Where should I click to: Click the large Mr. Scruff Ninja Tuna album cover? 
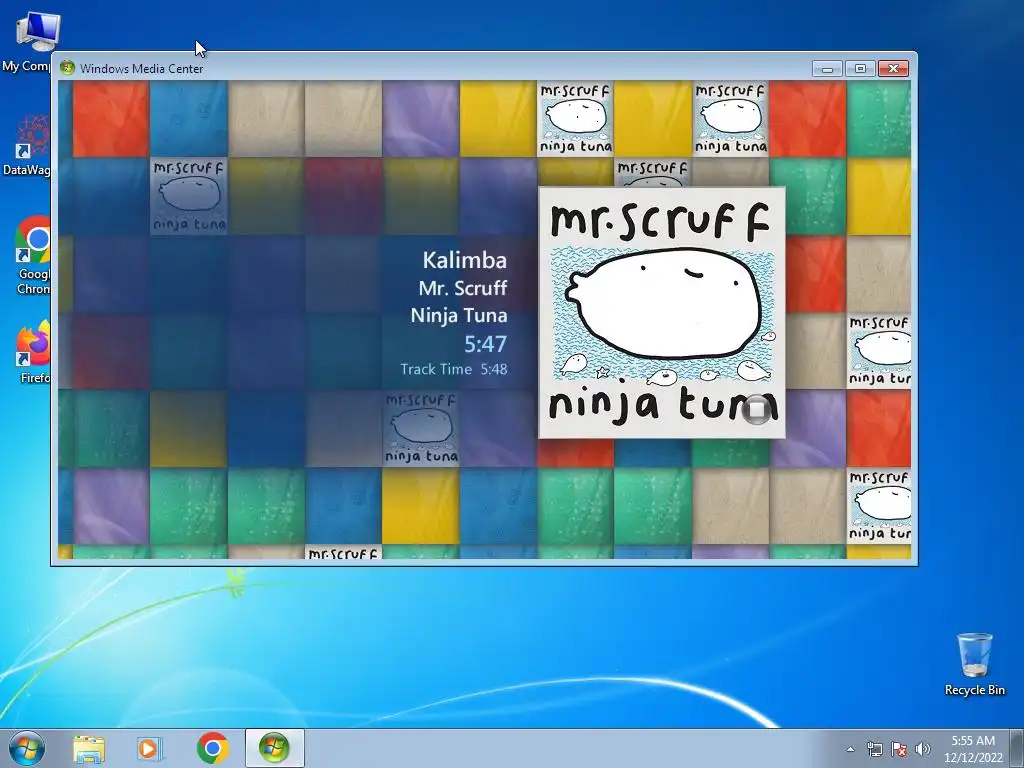coord(662,313)
